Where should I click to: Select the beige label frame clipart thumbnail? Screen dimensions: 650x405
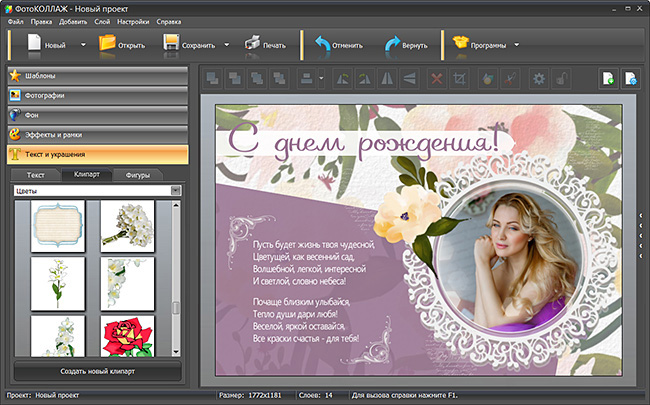(58, 226)
